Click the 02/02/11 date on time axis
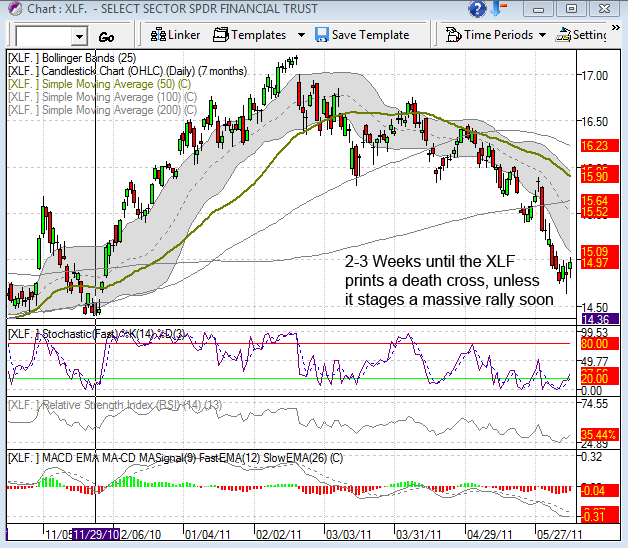Screen dimensions: 628x548 tap(278, 534)
